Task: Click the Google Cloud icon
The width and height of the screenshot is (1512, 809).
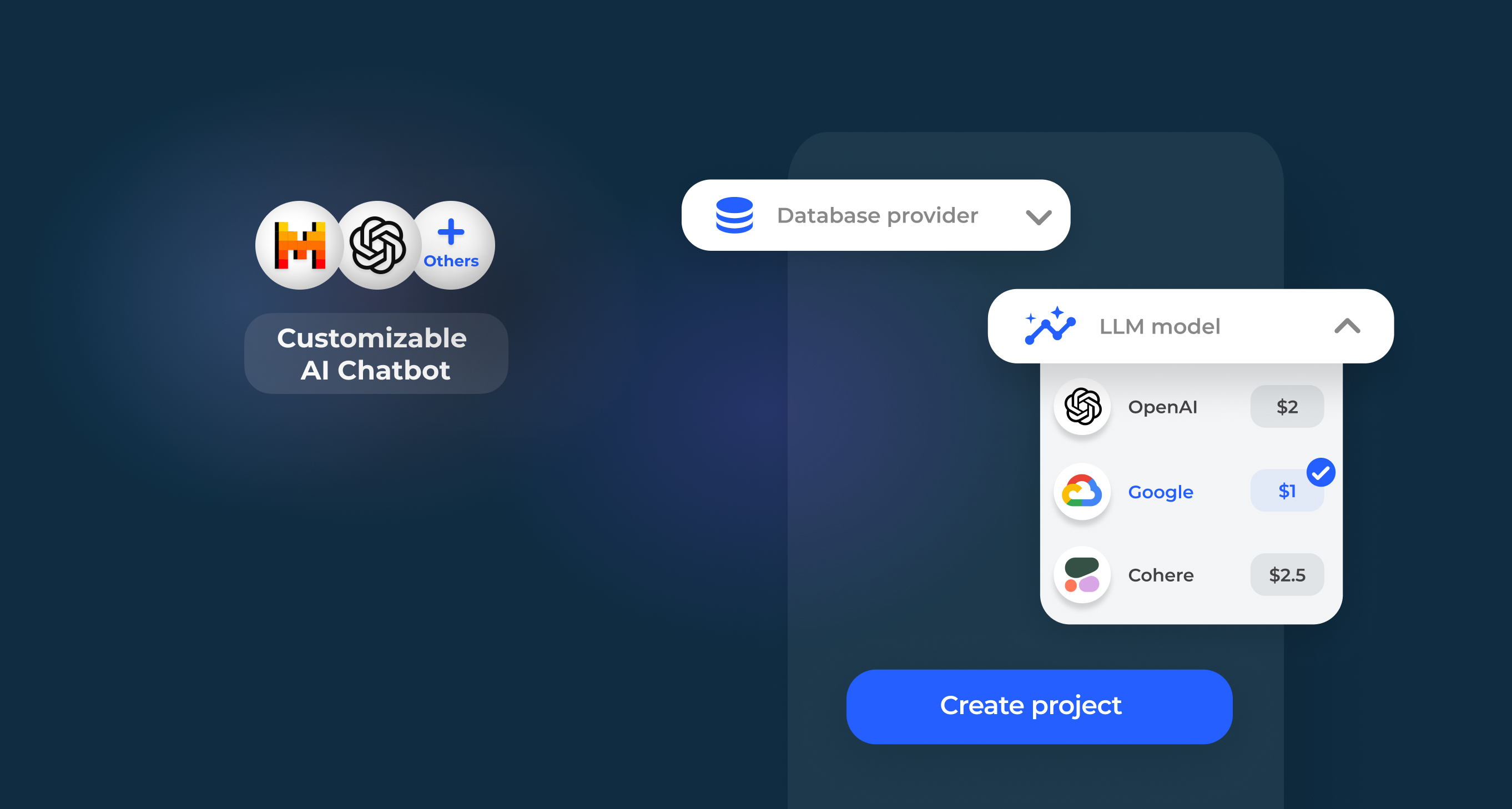Action: point(1082,492)
